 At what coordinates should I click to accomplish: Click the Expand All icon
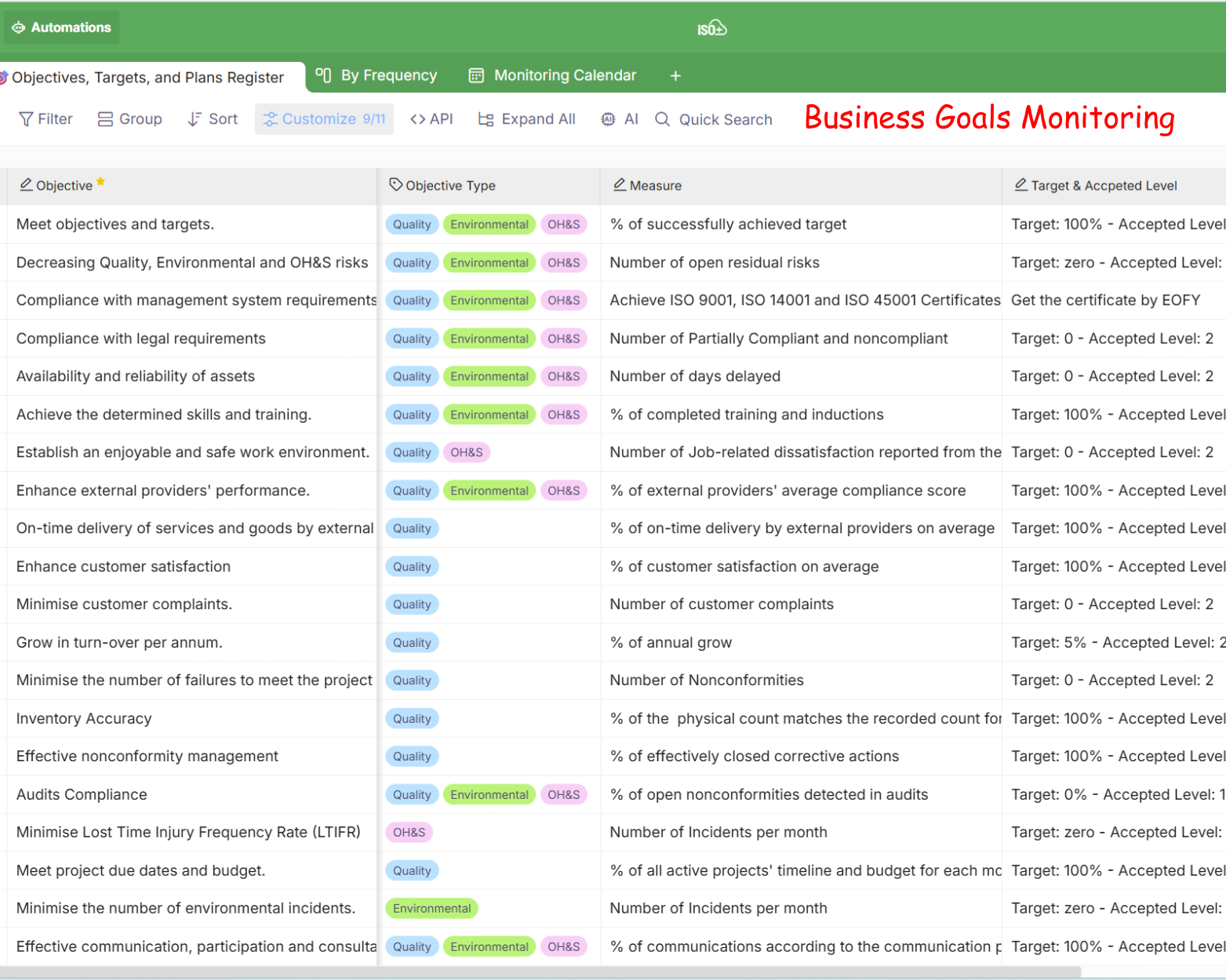pyautogui.click(x=486, y=119)
